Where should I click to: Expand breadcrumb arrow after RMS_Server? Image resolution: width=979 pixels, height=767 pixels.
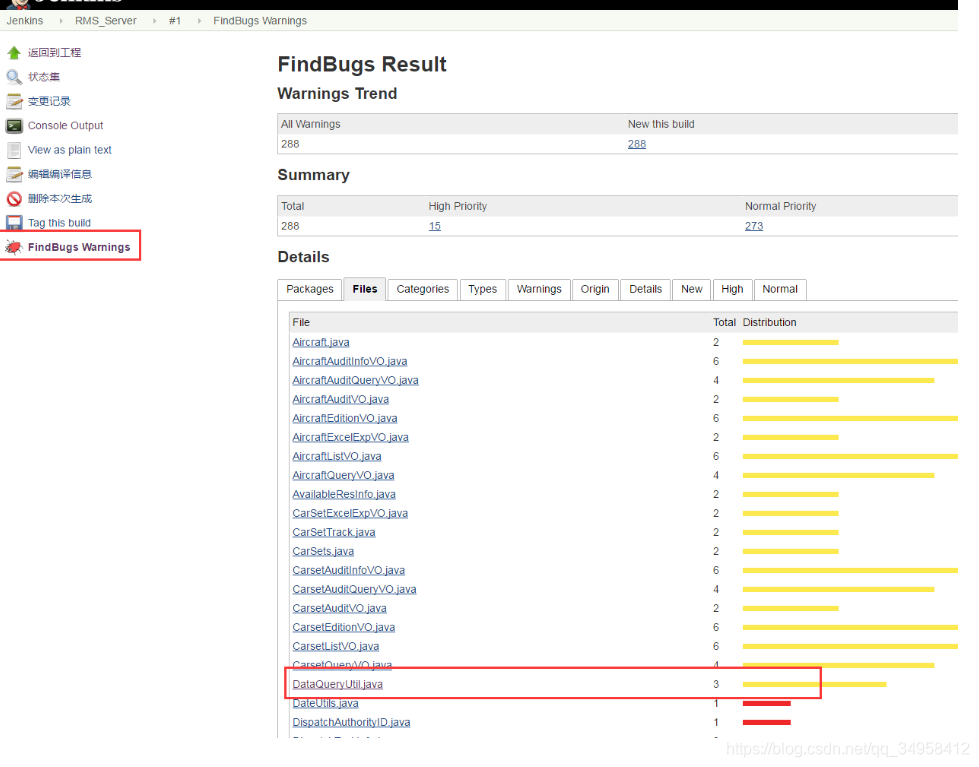tap(154, 21)
